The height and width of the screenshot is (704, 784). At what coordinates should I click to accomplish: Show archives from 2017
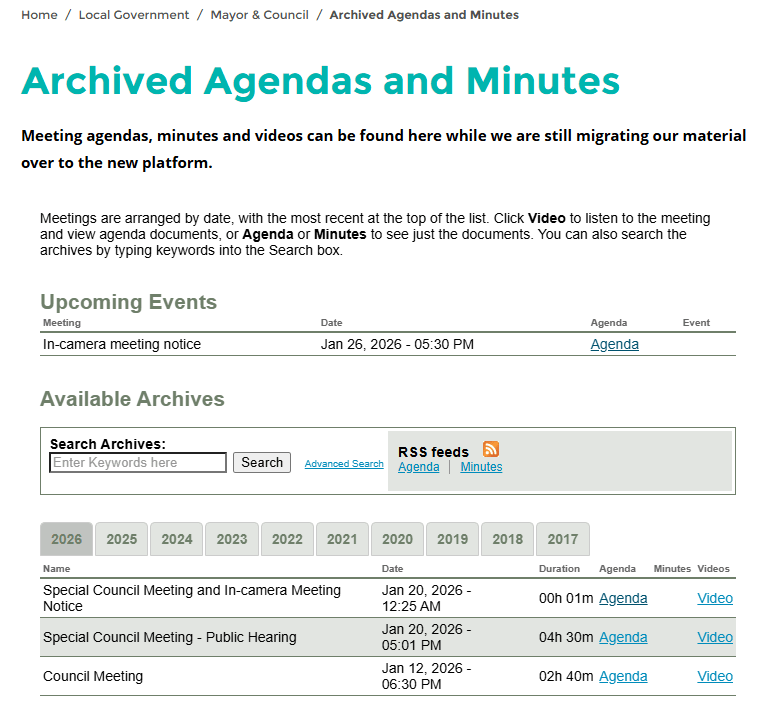point(562,539)
